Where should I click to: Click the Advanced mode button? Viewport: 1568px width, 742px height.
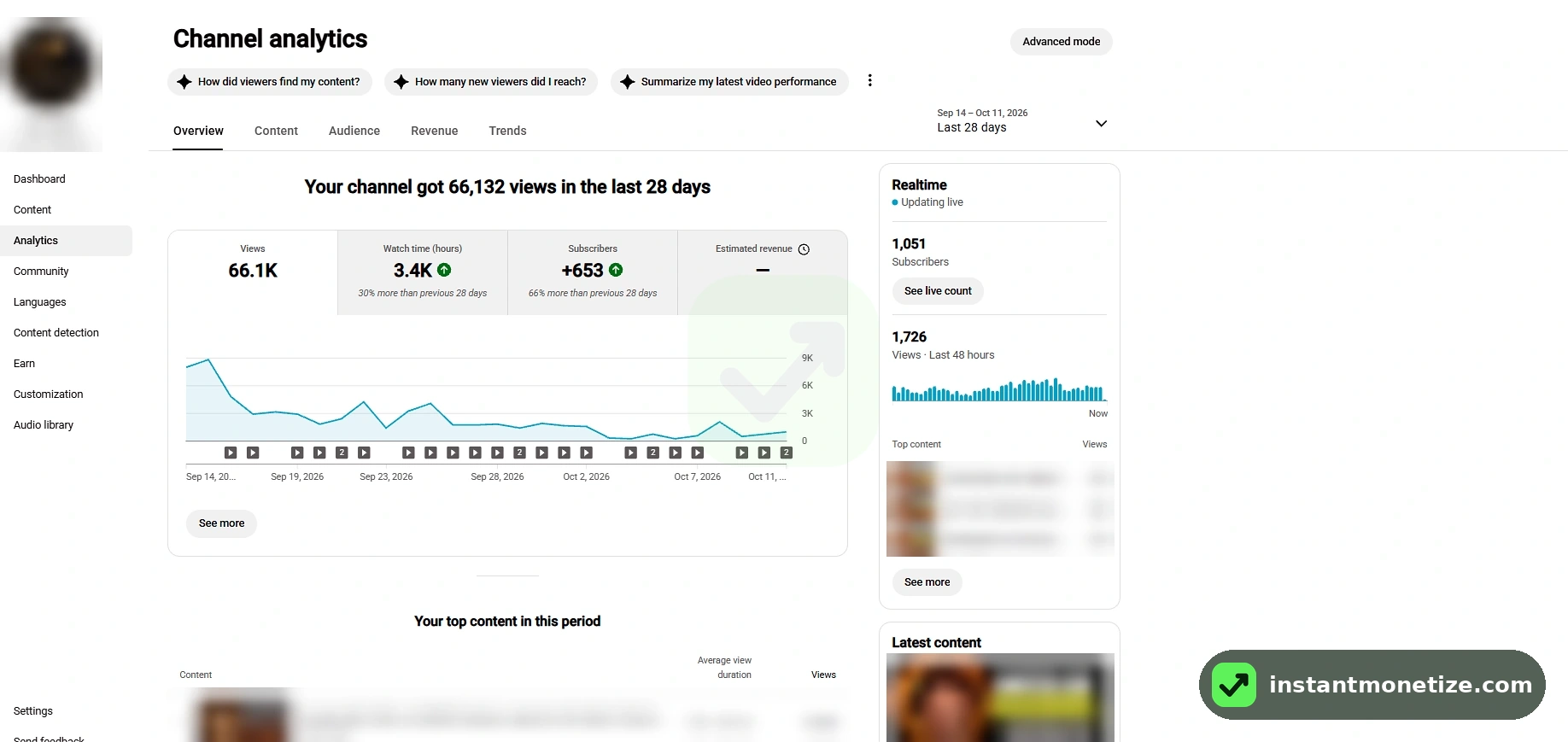(x=1062, y=42)
